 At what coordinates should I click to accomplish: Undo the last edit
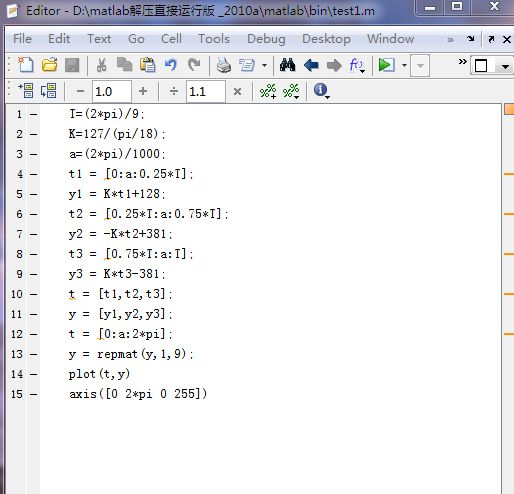pyautogui.click(x=171, y=65)
